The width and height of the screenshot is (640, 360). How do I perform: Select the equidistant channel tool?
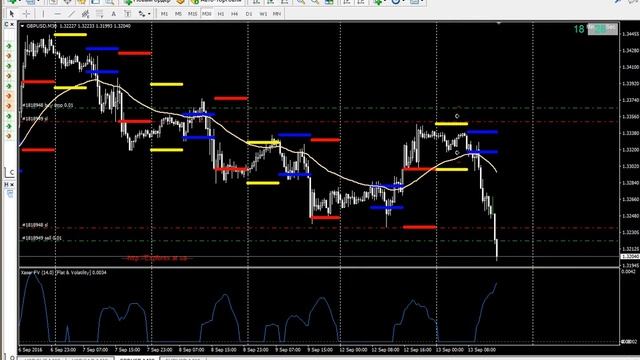pyautogui.click(x=85, y=14)
